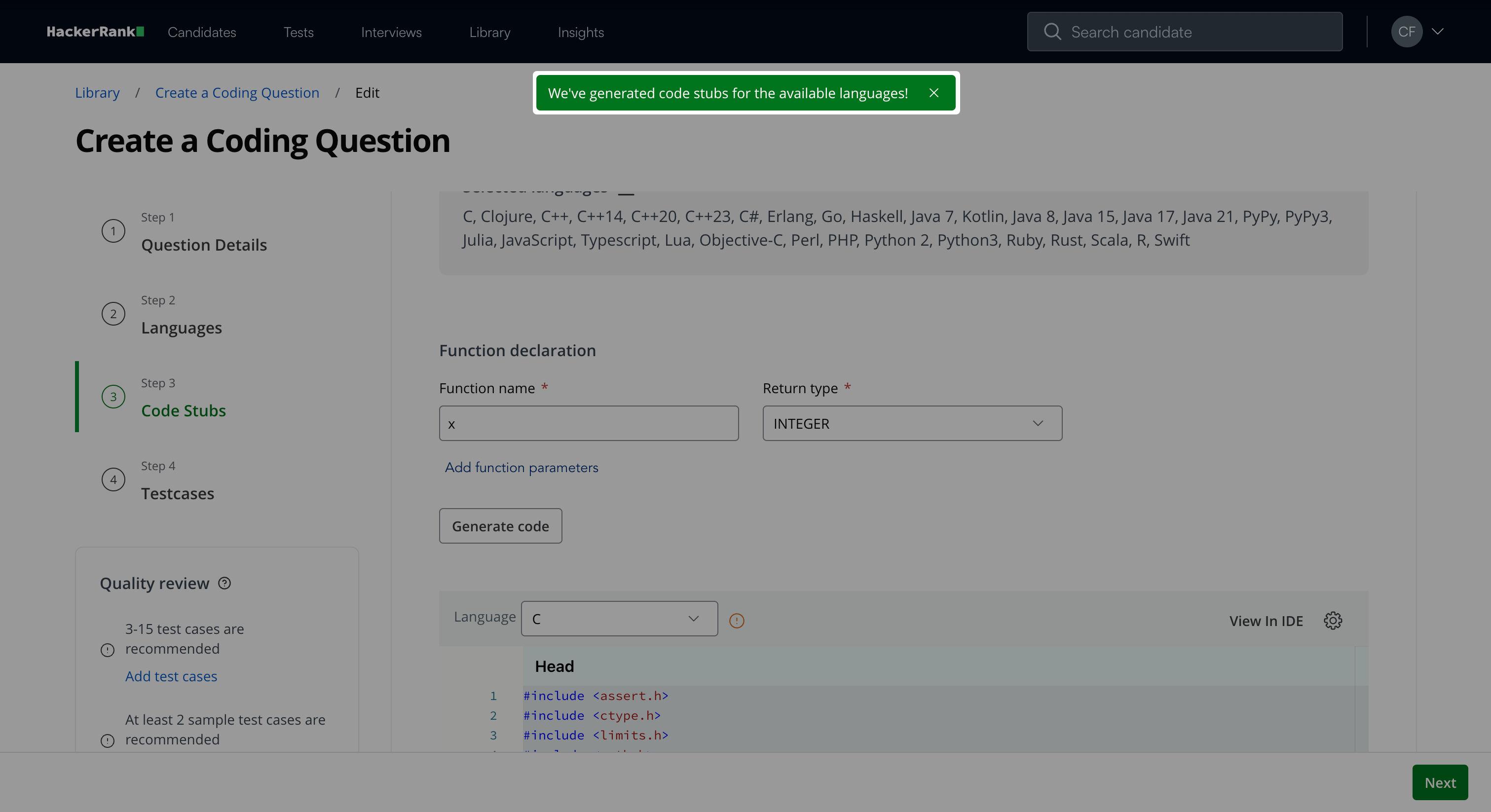
Task: Focus the Function name input field
Action: 588,424
